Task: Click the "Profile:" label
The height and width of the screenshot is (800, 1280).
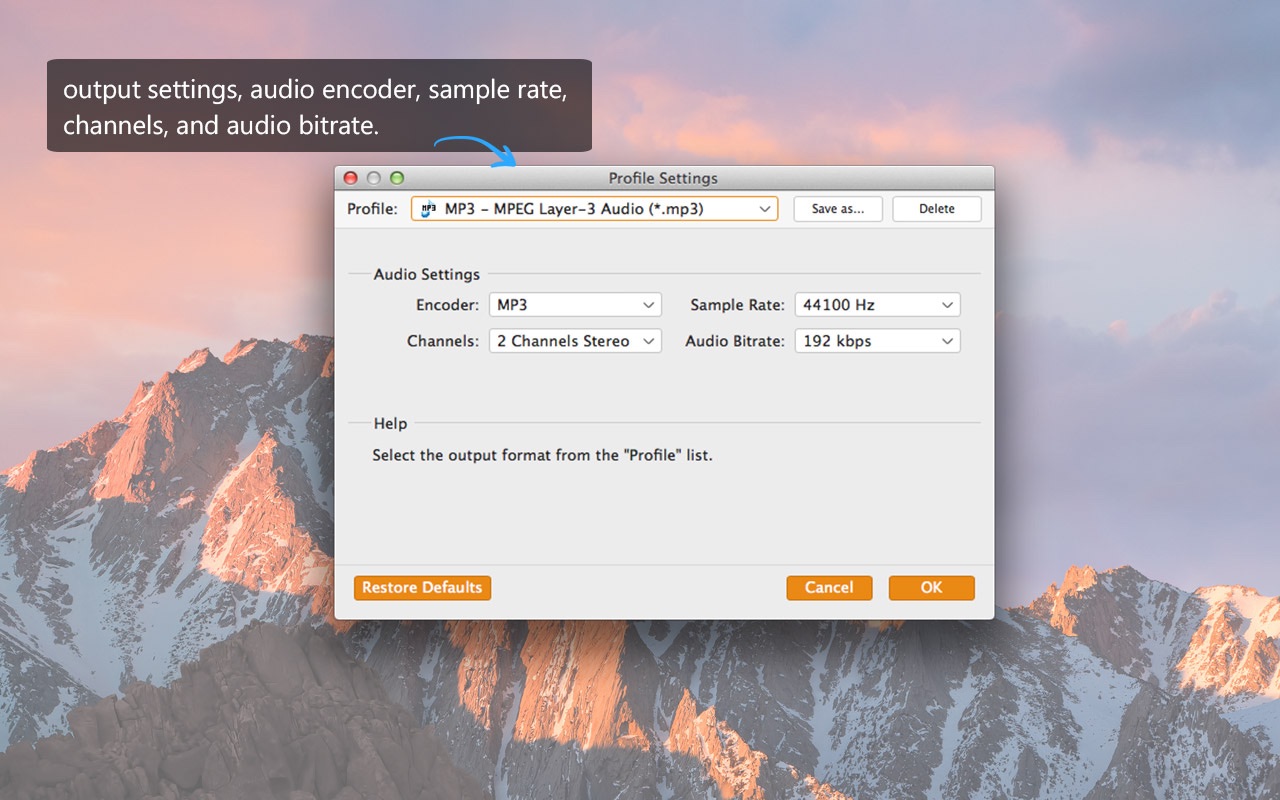Action: coord(372,209)
